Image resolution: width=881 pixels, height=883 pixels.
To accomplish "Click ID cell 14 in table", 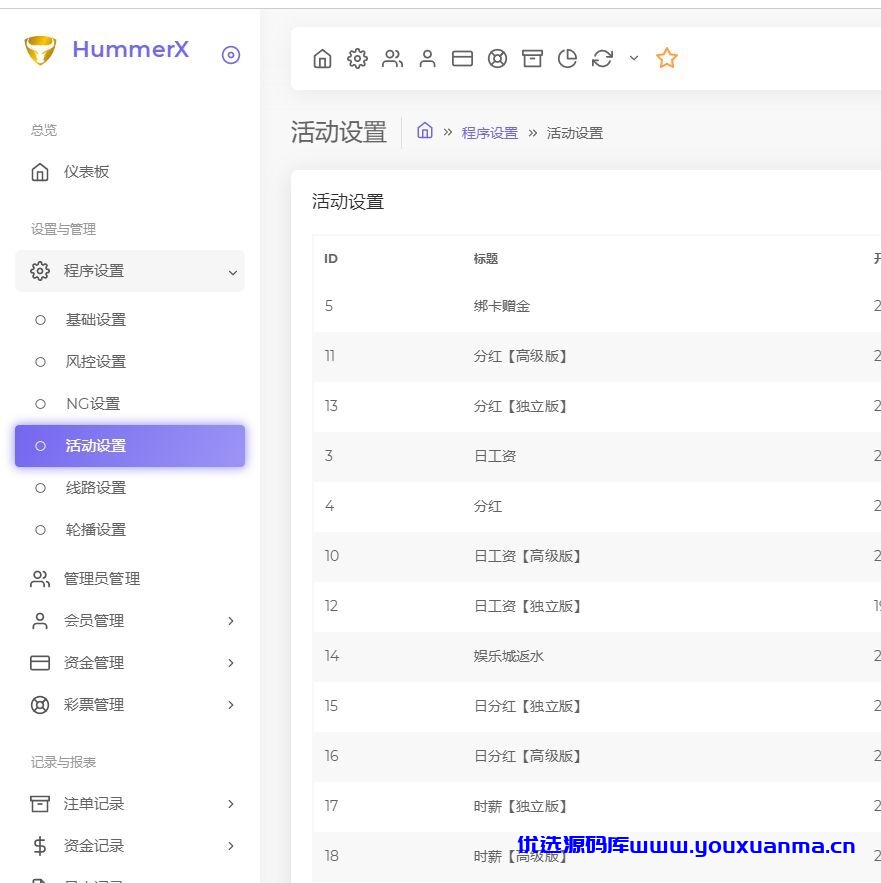I will point(331,656).
